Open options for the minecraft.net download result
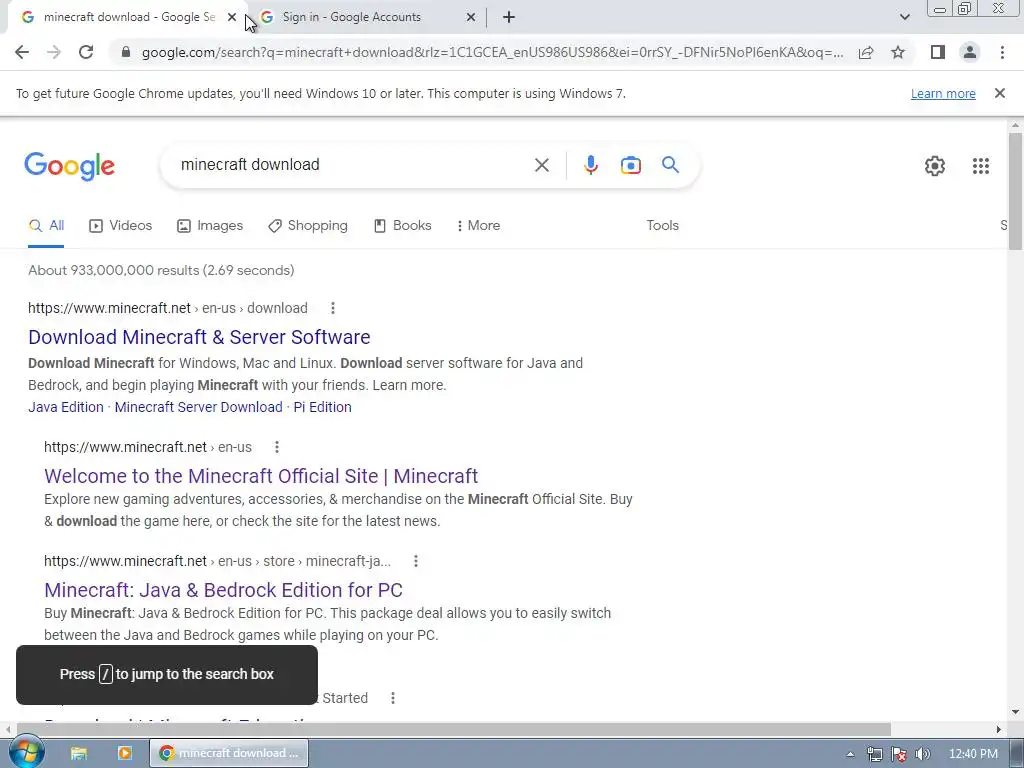Screen dimensions: 1024x768 click(332, 308)
